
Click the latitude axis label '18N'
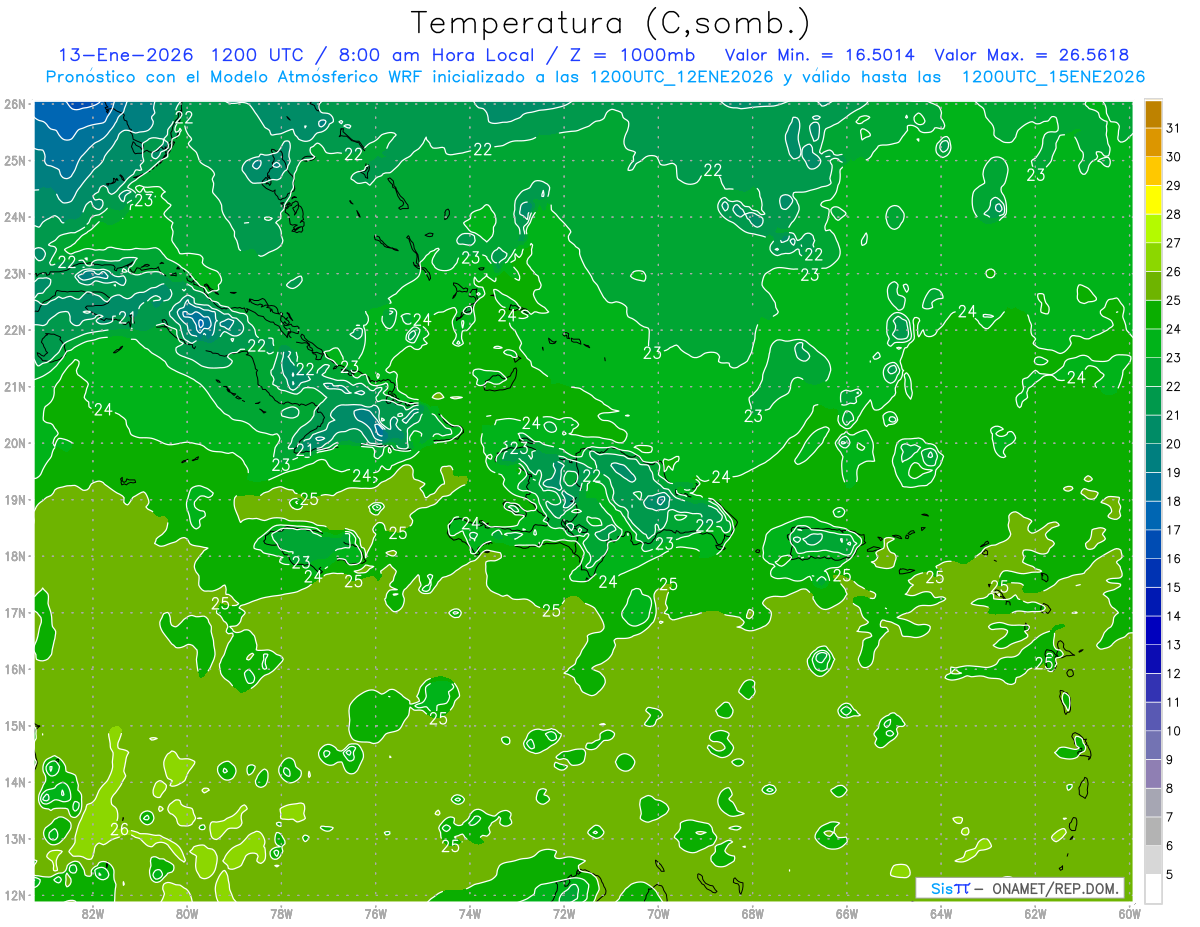click(x=15, y=556)
